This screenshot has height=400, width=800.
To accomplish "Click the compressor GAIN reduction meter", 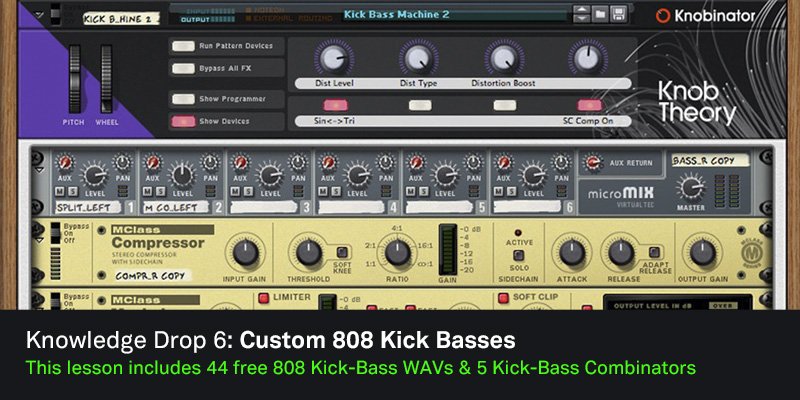I will [448, 250].
